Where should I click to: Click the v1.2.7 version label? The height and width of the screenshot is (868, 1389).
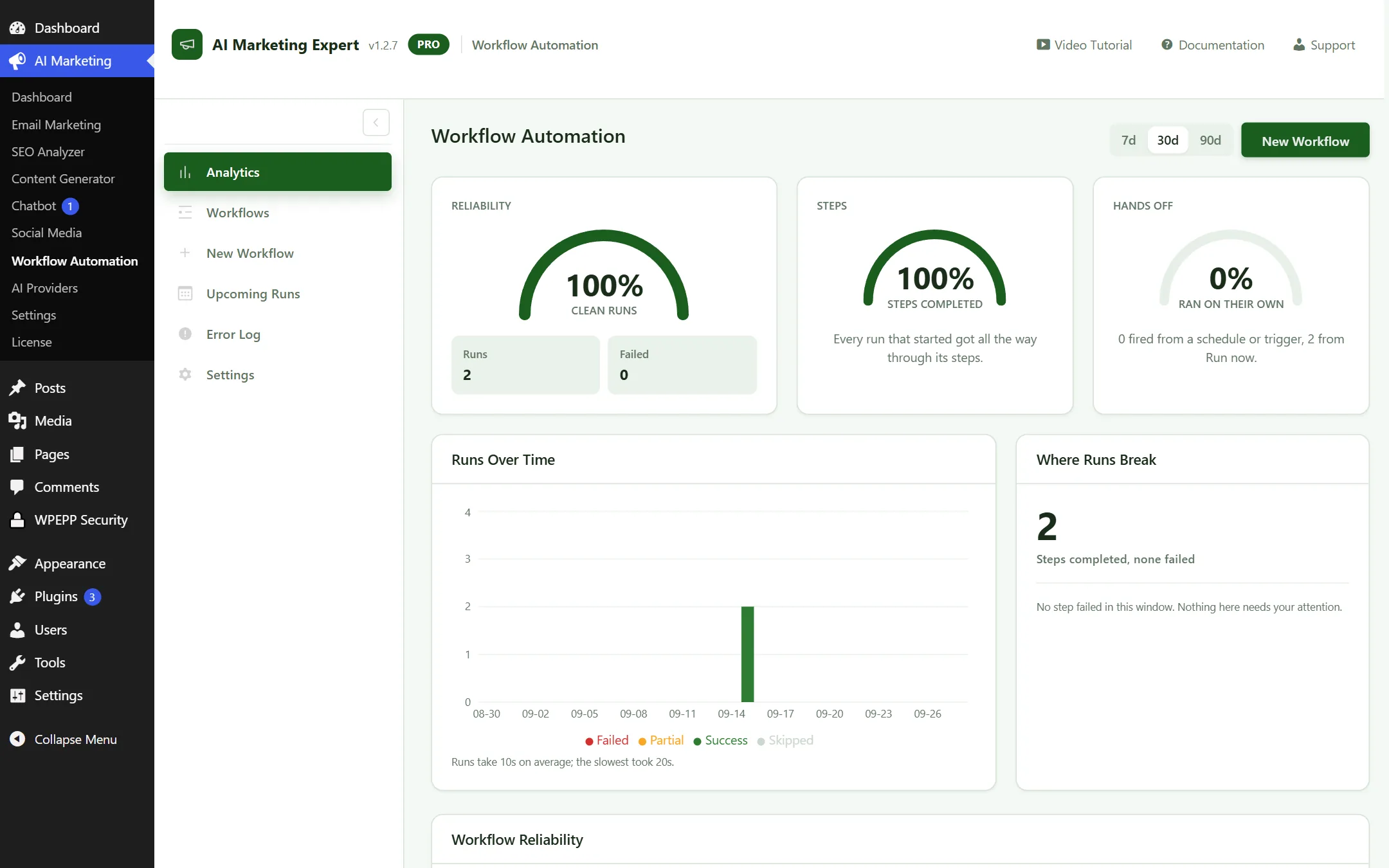point(383,46)
